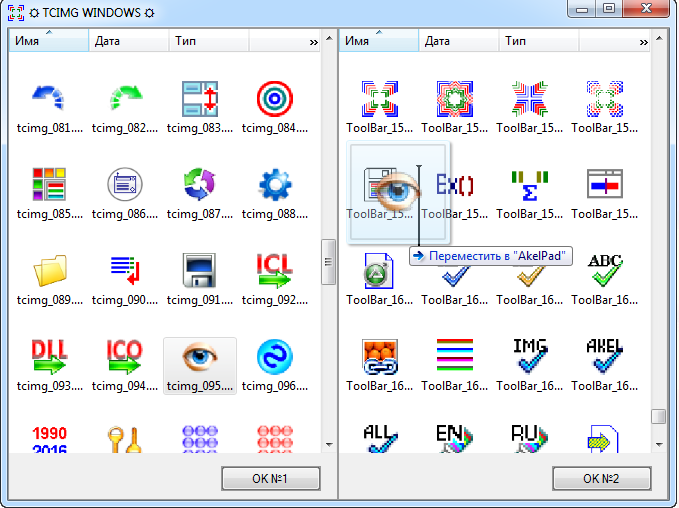Click the ICO arrow icon tcimg_094

[x=125, y=356]
